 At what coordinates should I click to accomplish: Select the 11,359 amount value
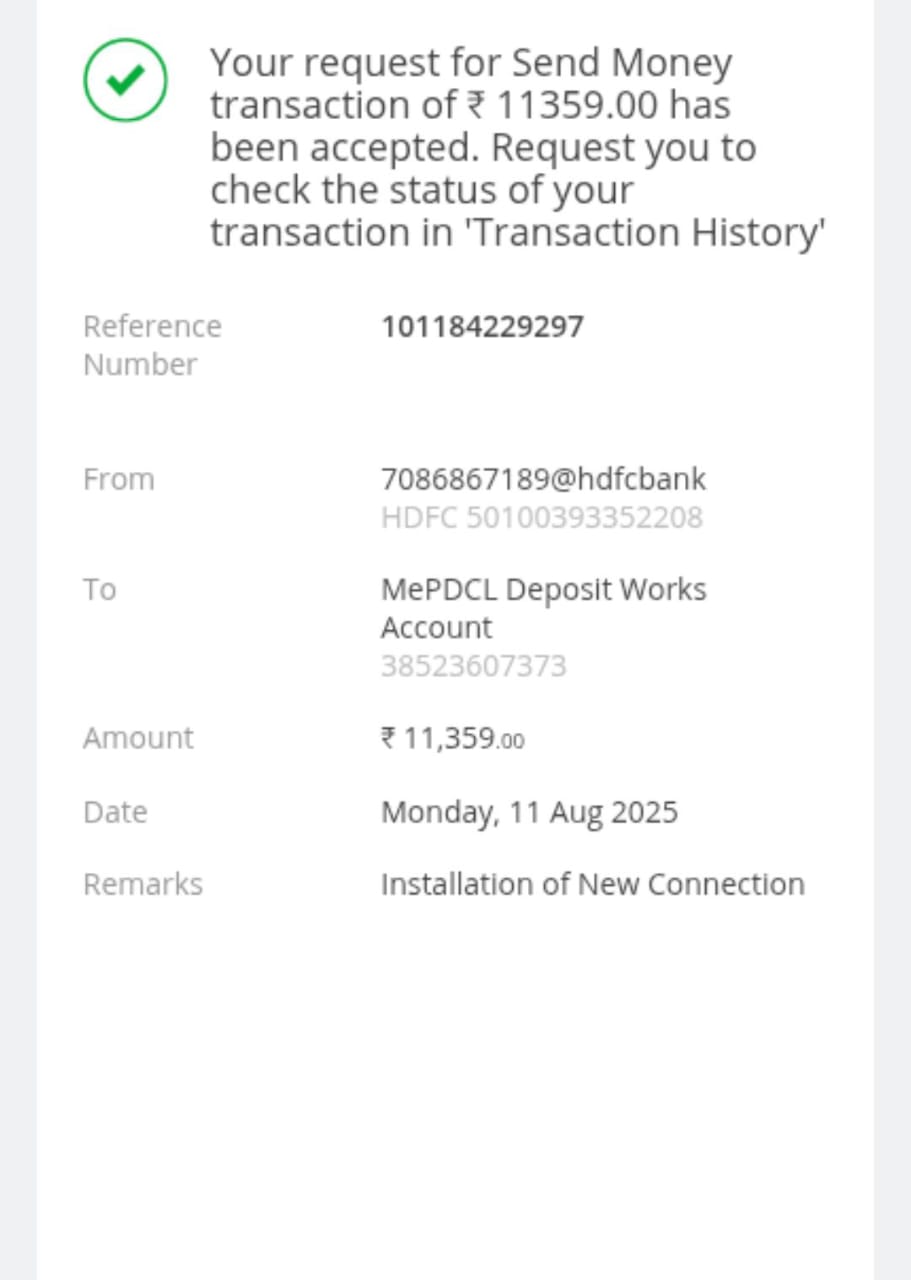[449, 739]
